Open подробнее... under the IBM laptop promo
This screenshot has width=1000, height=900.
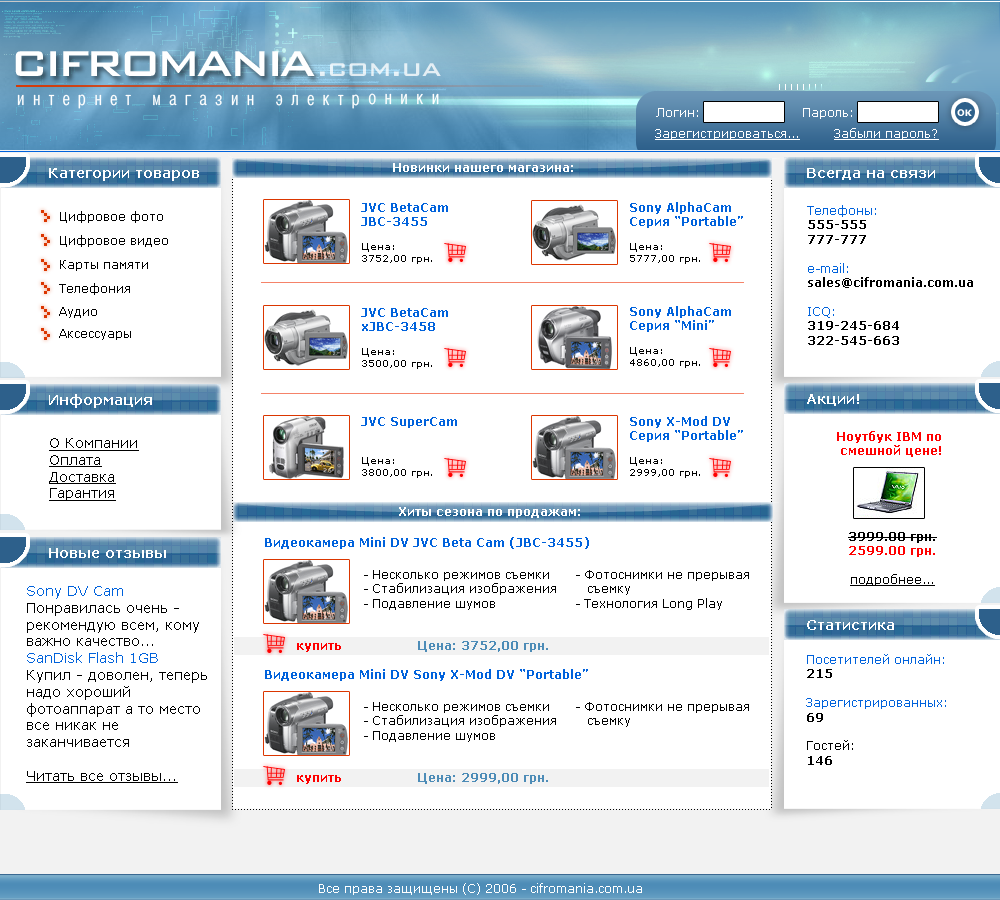(890, 580)
